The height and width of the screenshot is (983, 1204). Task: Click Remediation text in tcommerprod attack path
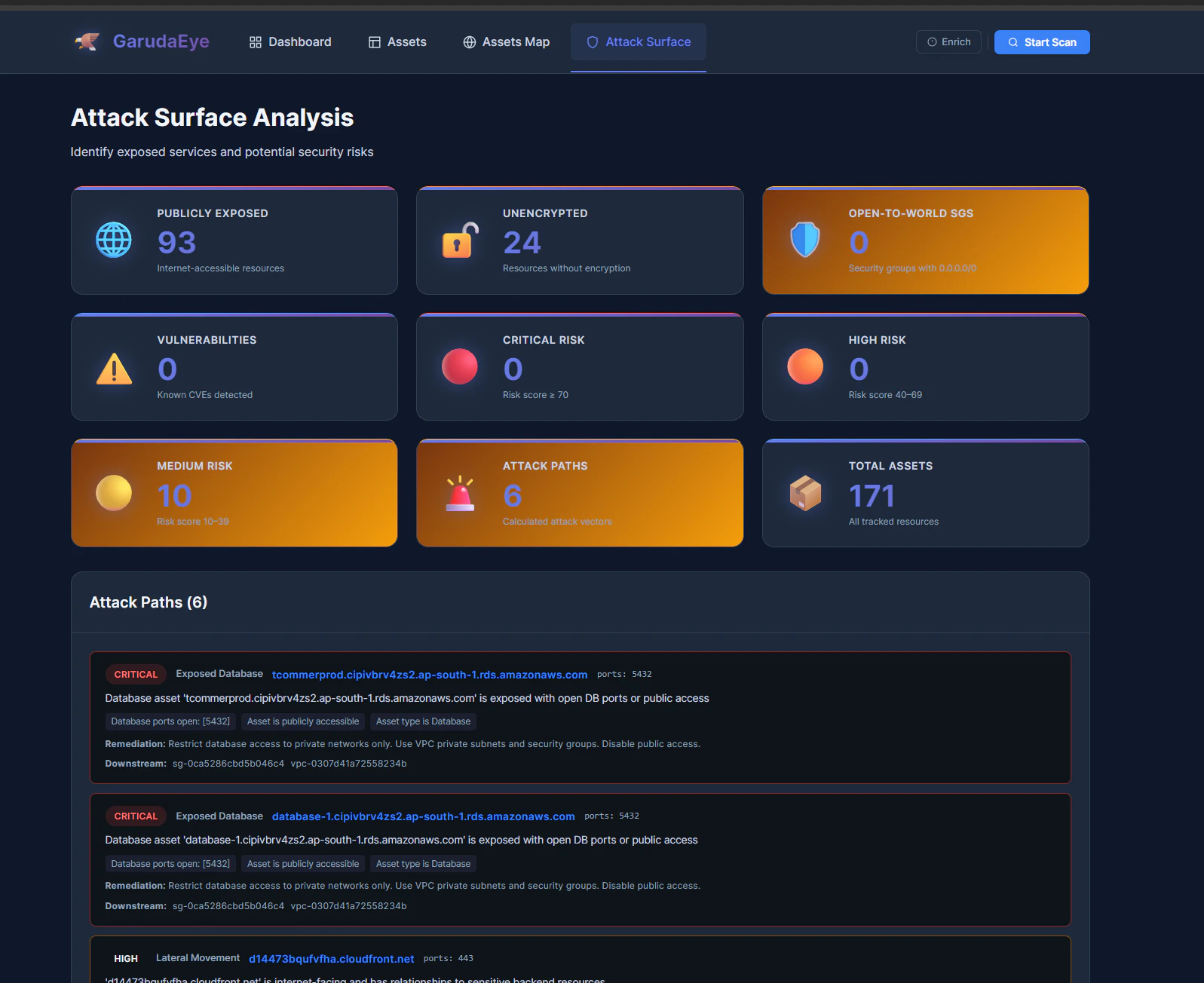coord(403,744)
